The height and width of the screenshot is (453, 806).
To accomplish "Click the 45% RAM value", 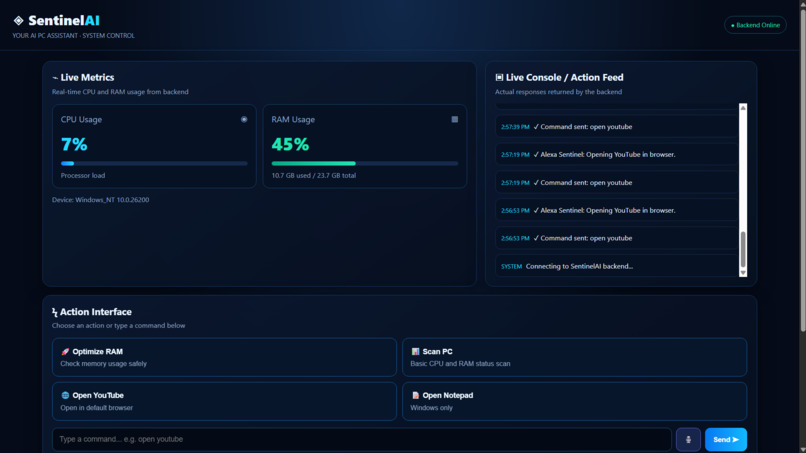I will 290,144.
